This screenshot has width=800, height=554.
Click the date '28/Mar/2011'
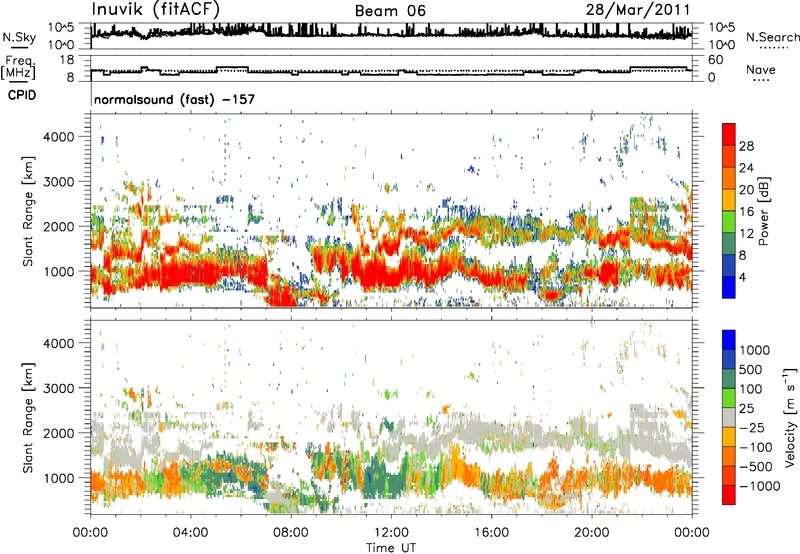coord(638,10)
